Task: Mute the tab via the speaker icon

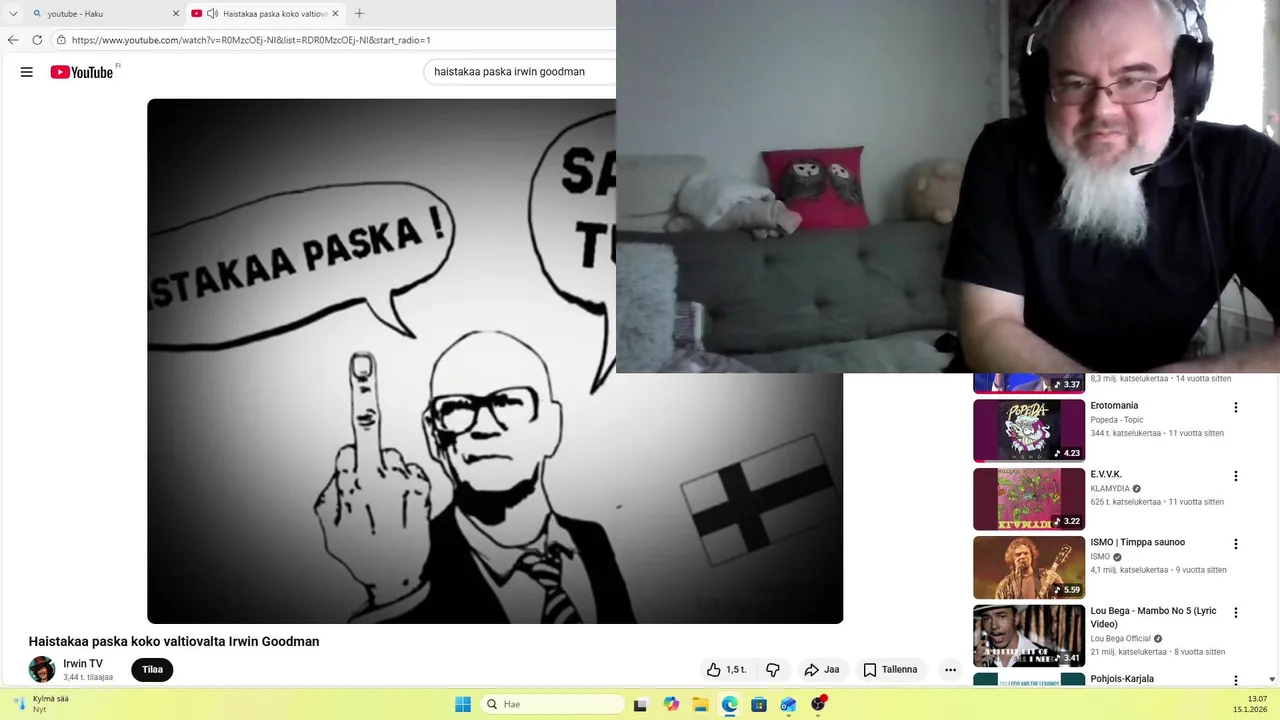Action: 213,14
